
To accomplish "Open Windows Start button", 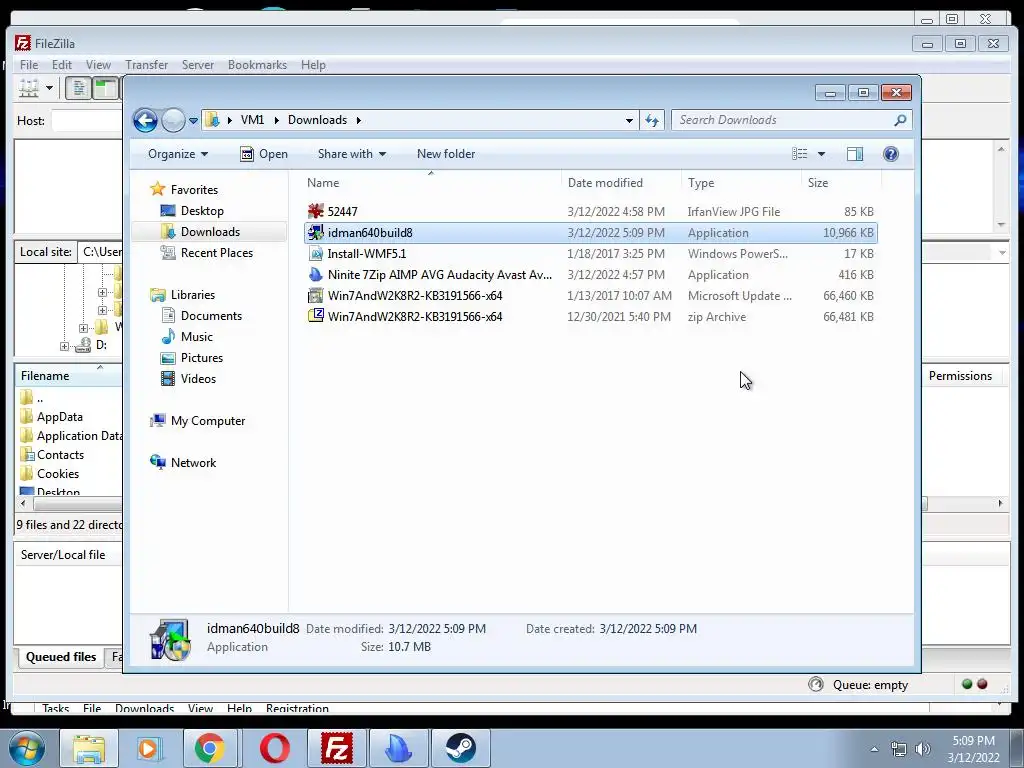I will [x=26, y=748].
